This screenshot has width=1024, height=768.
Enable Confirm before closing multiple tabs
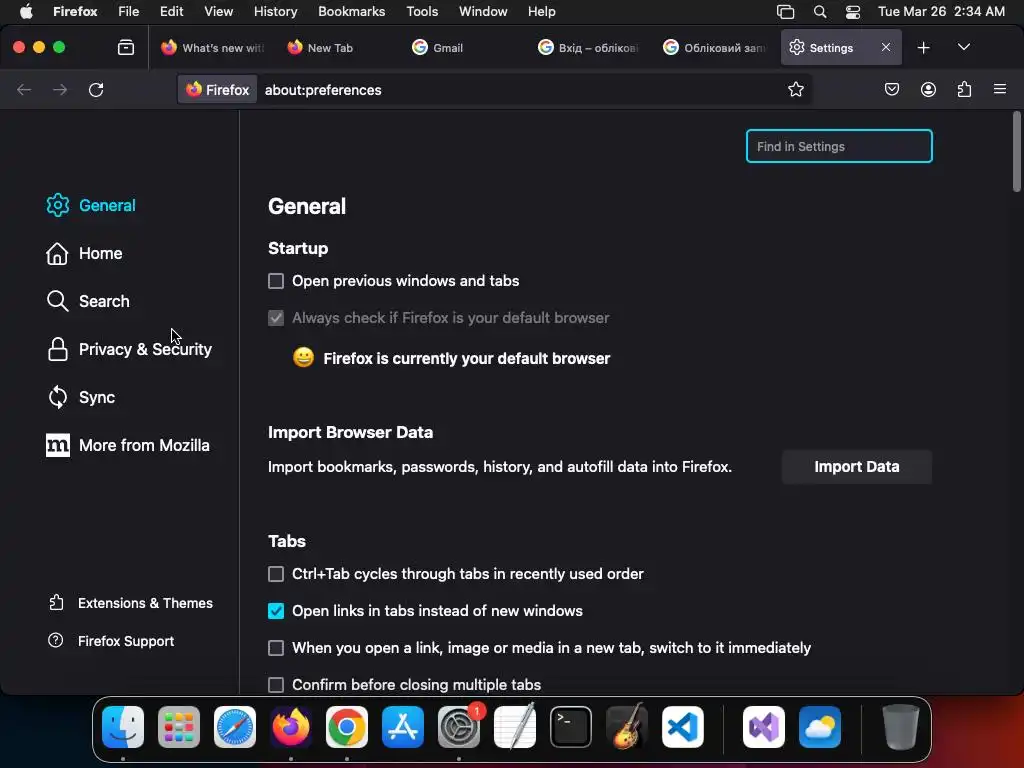click(x=276, y=685)
